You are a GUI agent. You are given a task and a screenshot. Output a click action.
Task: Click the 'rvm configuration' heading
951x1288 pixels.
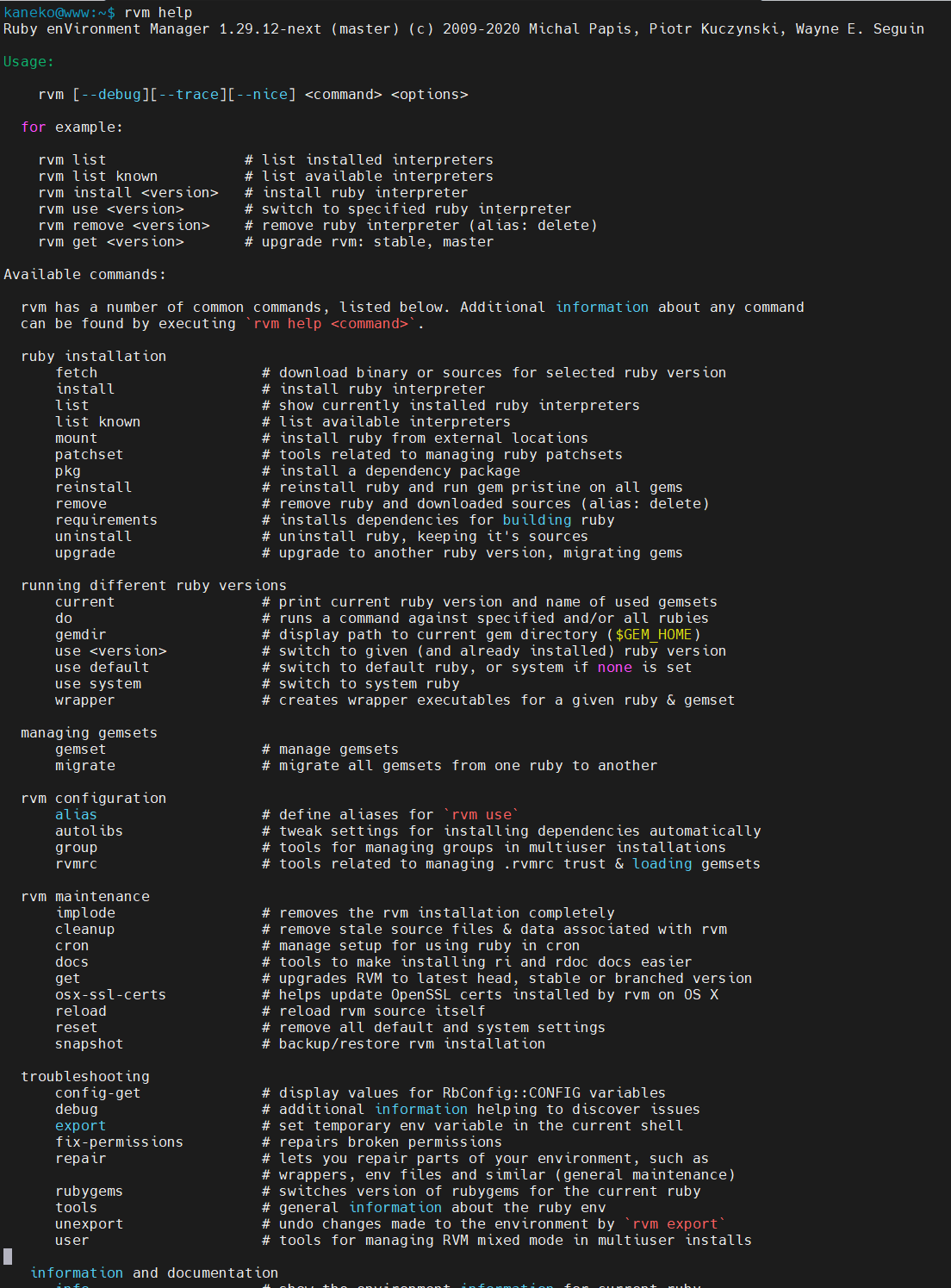tap(94, 799)
